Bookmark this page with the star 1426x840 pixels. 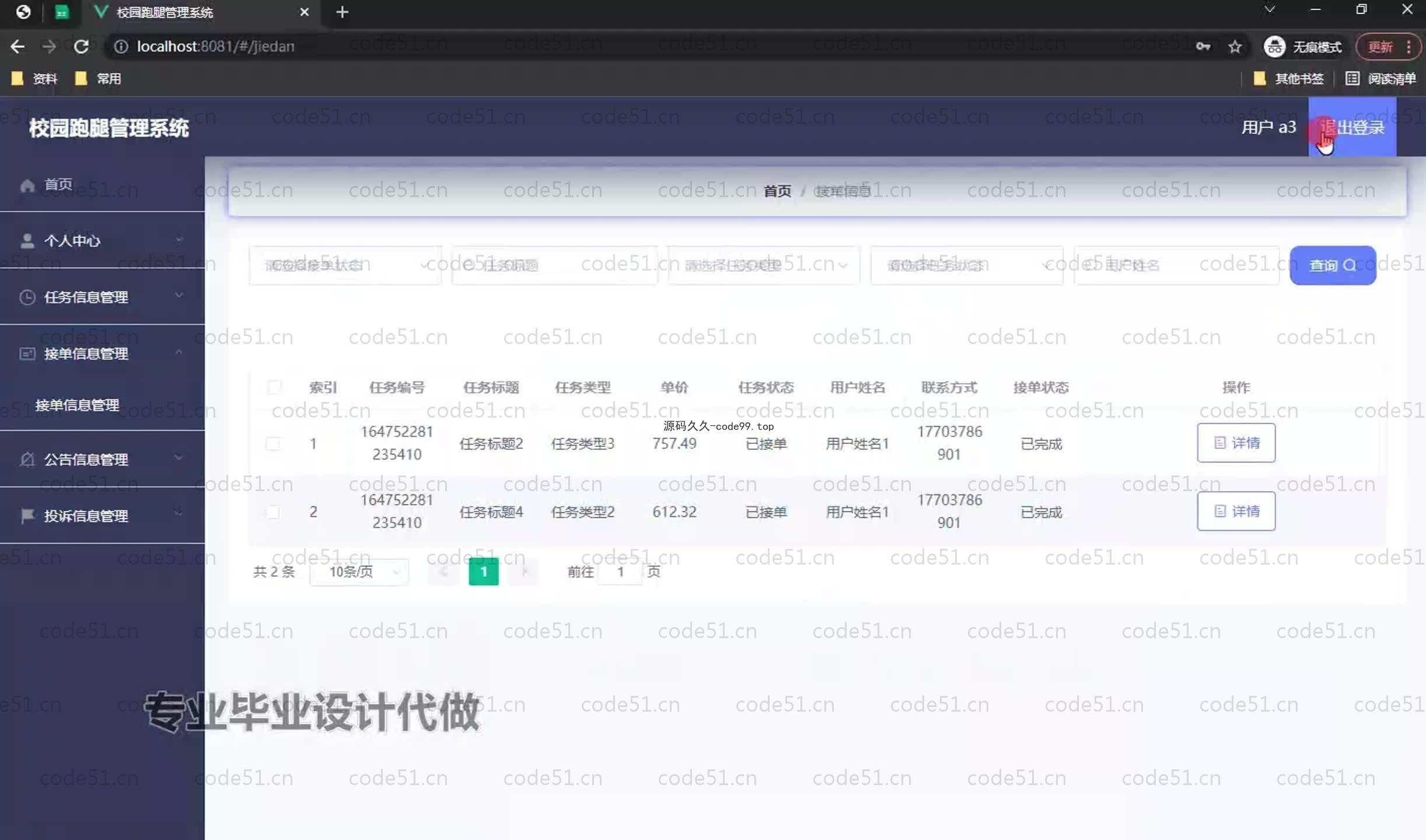pos(1235,47)
